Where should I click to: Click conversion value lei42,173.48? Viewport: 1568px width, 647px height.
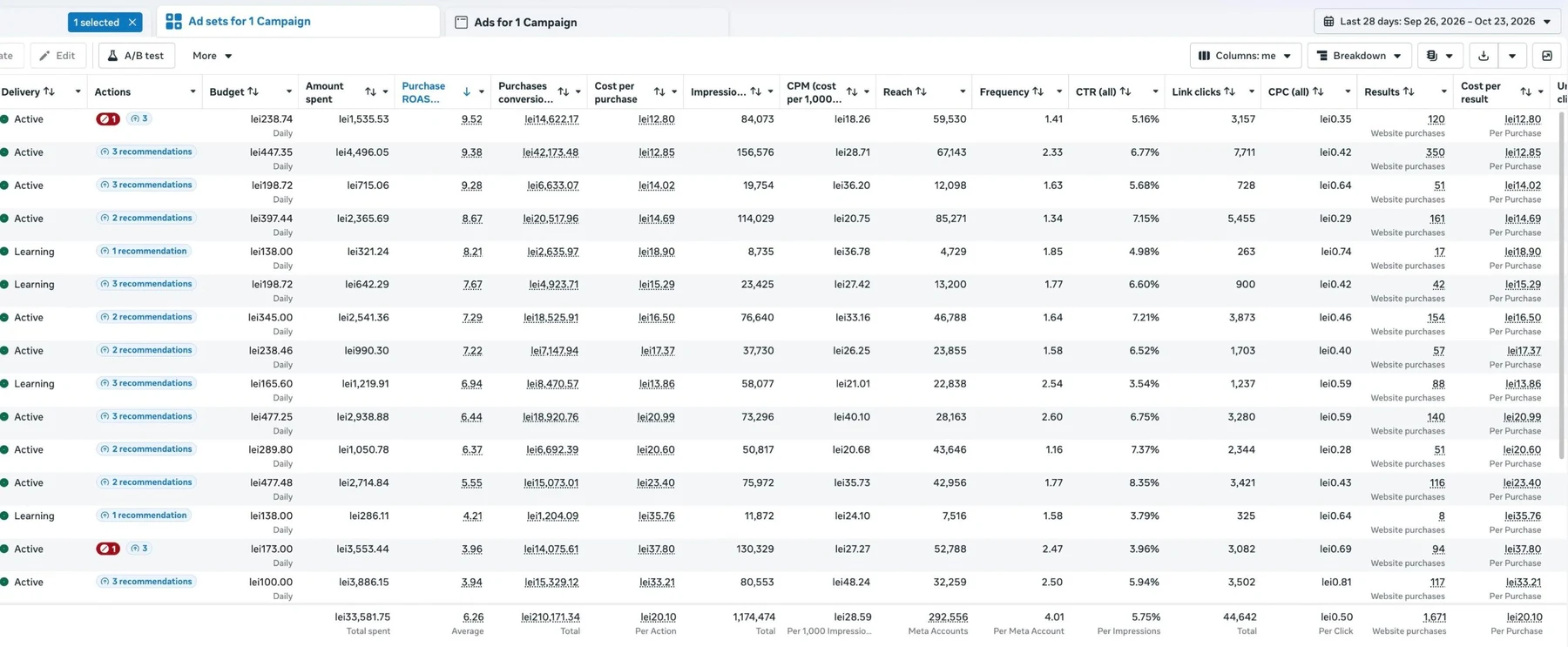pyautogui.click(x=551, y=152)
